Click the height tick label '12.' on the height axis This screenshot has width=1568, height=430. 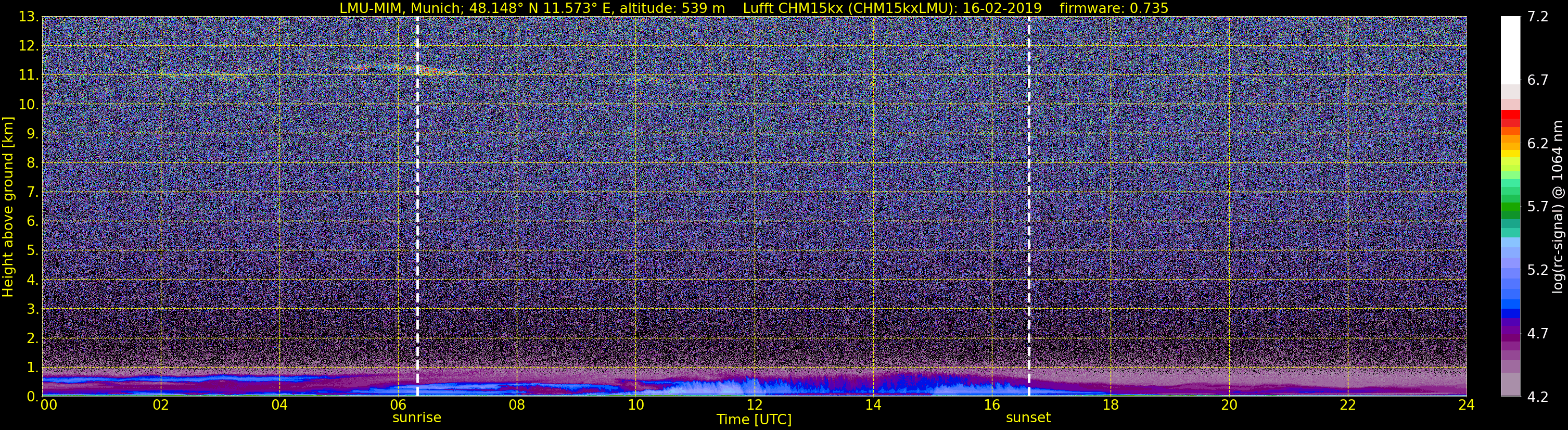pyautogui.click(x=29, y=46)
